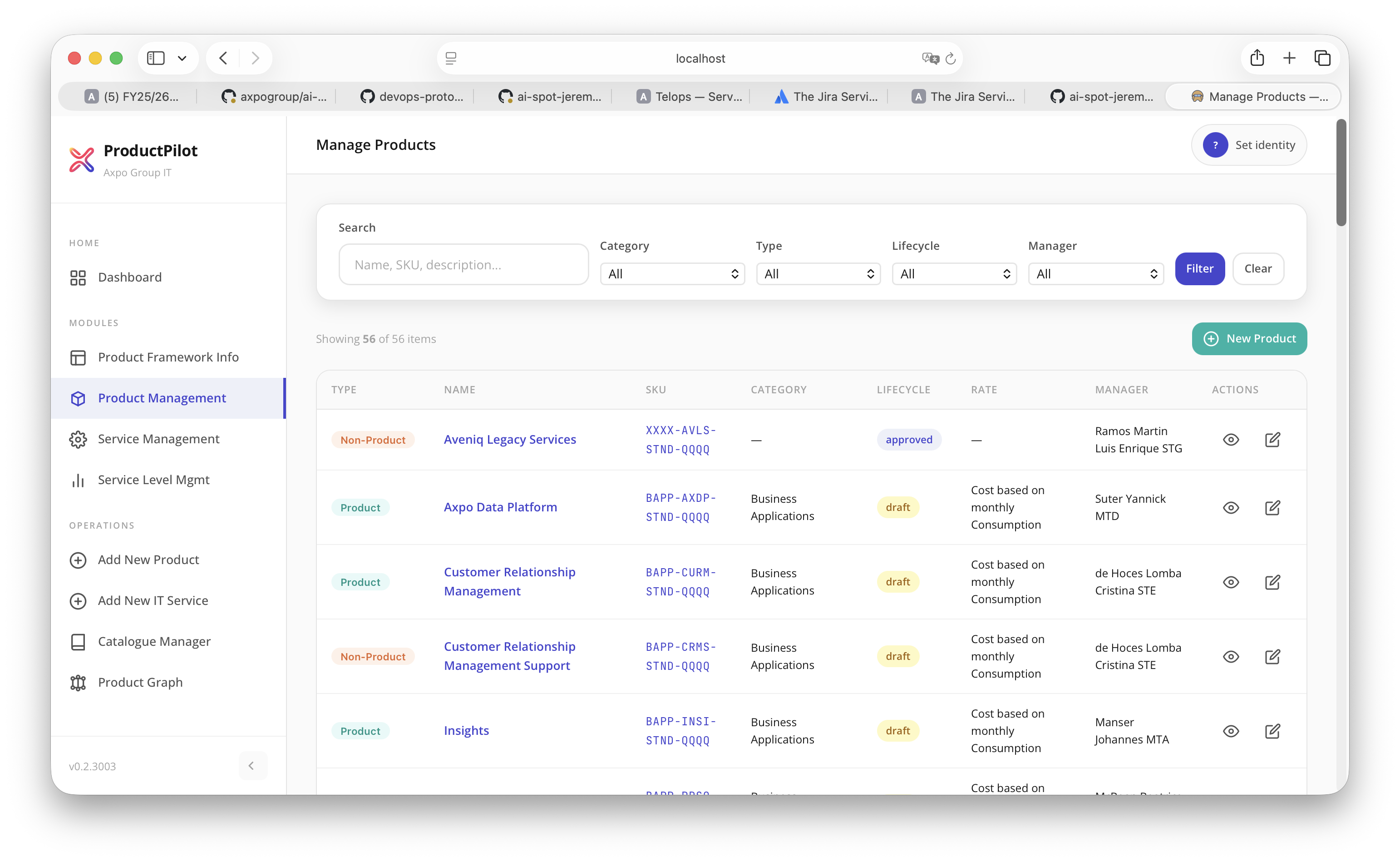Screen dimensions: 1400x862
Task: Go forward in Safari history
Action: 255,58
